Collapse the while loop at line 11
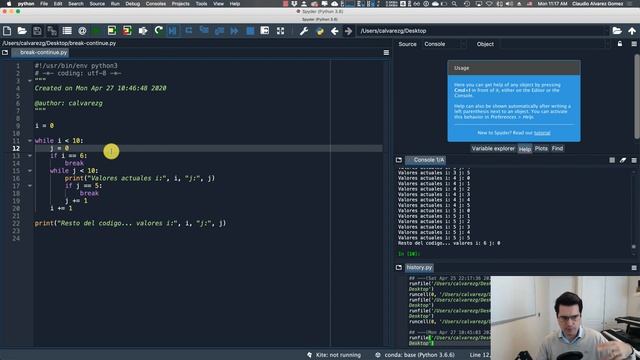The width and height of the screenshot is (640, 360). click(x=30, y=140)
